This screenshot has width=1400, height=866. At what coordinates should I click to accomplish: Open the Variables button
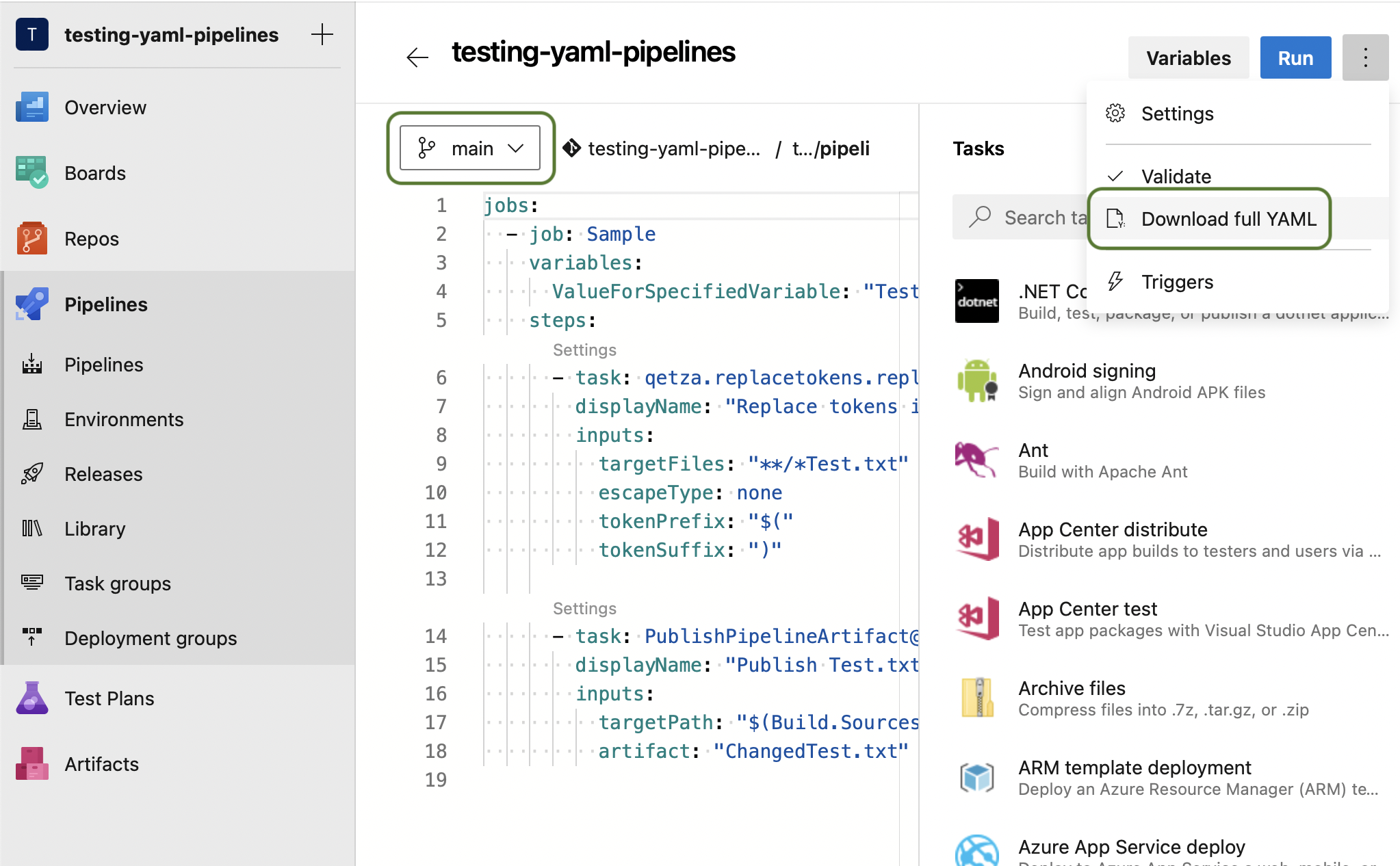coord(1188,58)
